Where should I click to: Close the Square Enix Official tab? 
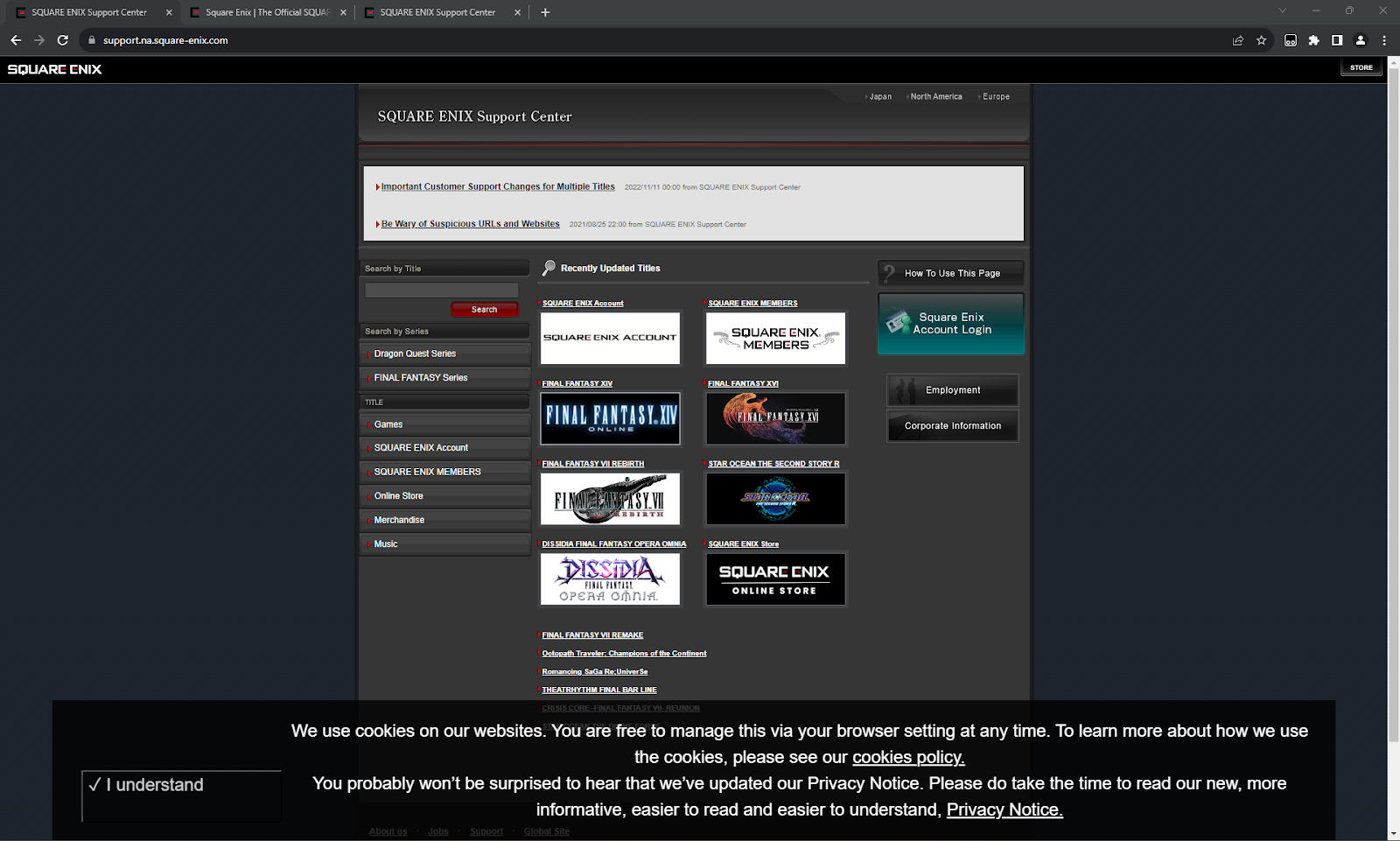click(343, 12)
